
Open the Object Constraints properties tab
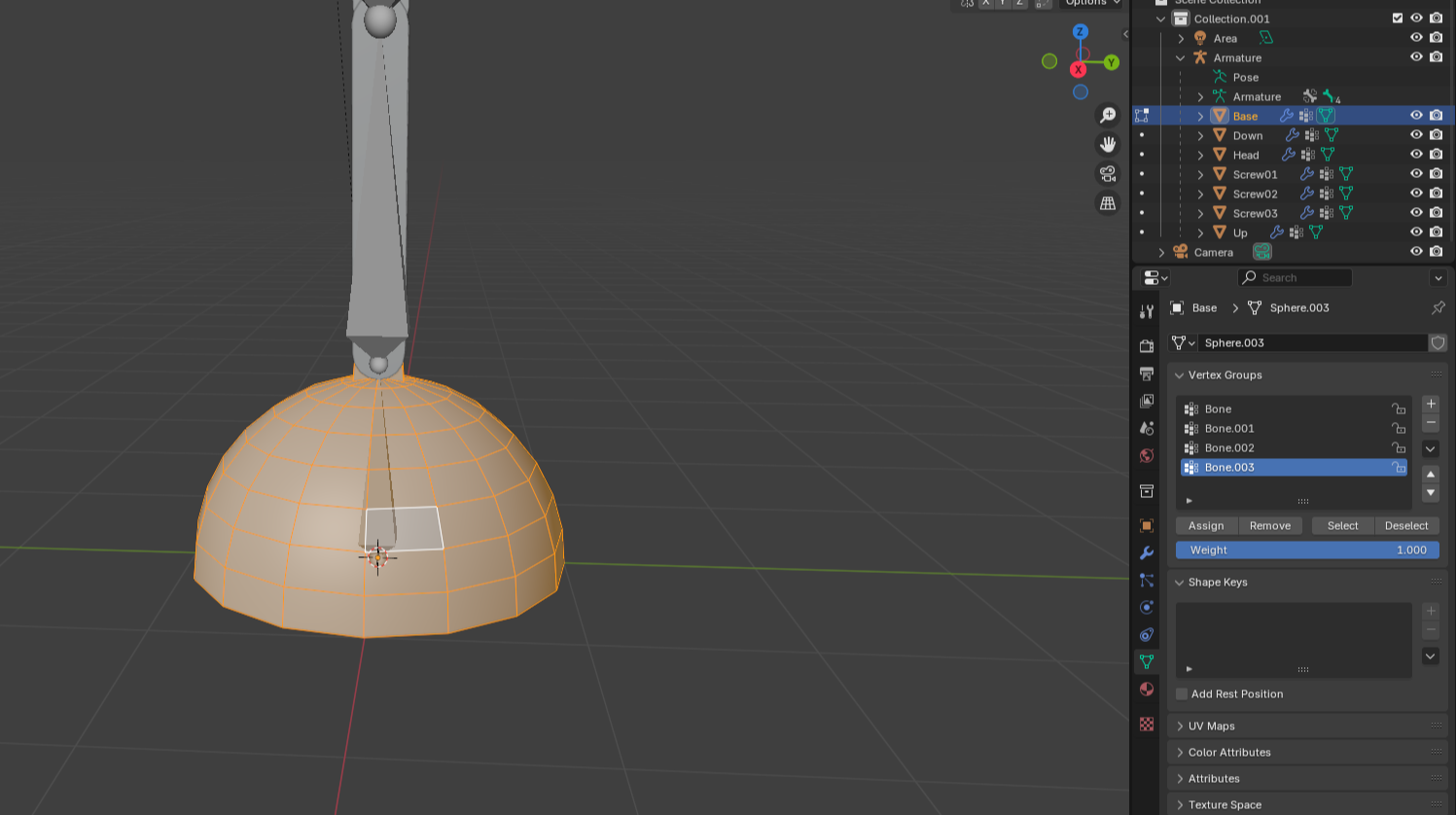pos(1147,634)
